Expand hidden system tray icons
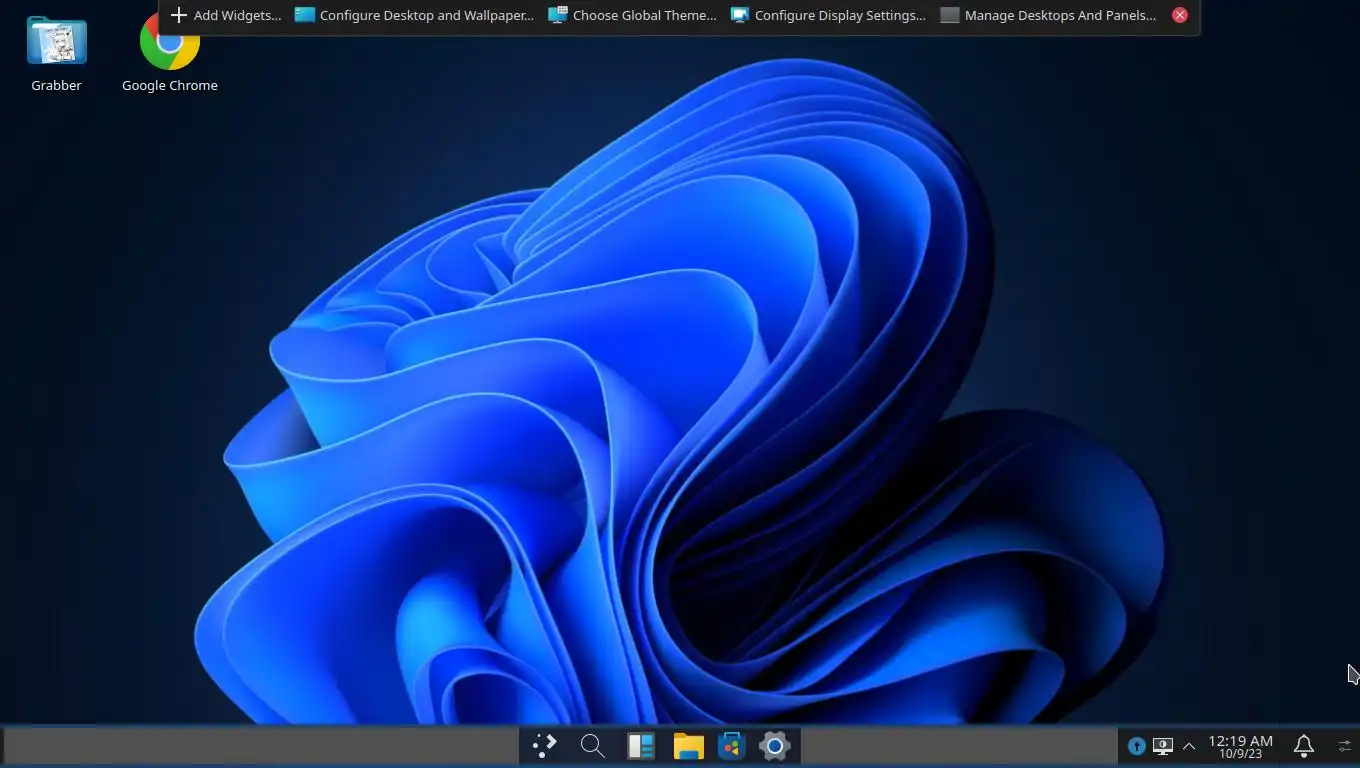Screen dimensions: 1360x768 (x=1189, y=746)
